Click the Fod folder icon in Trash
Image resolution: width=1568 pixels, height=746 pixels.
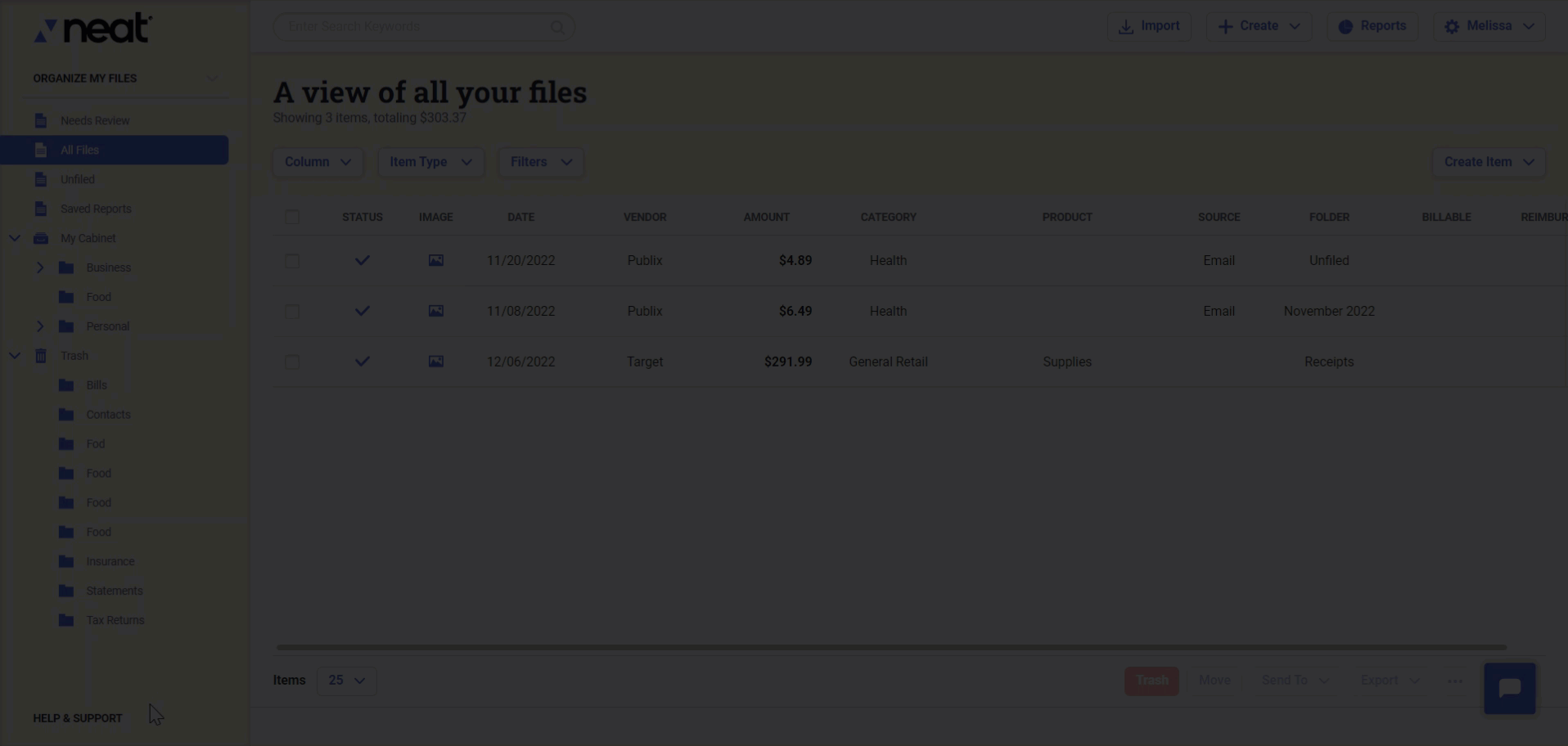(x=67, y=444)
